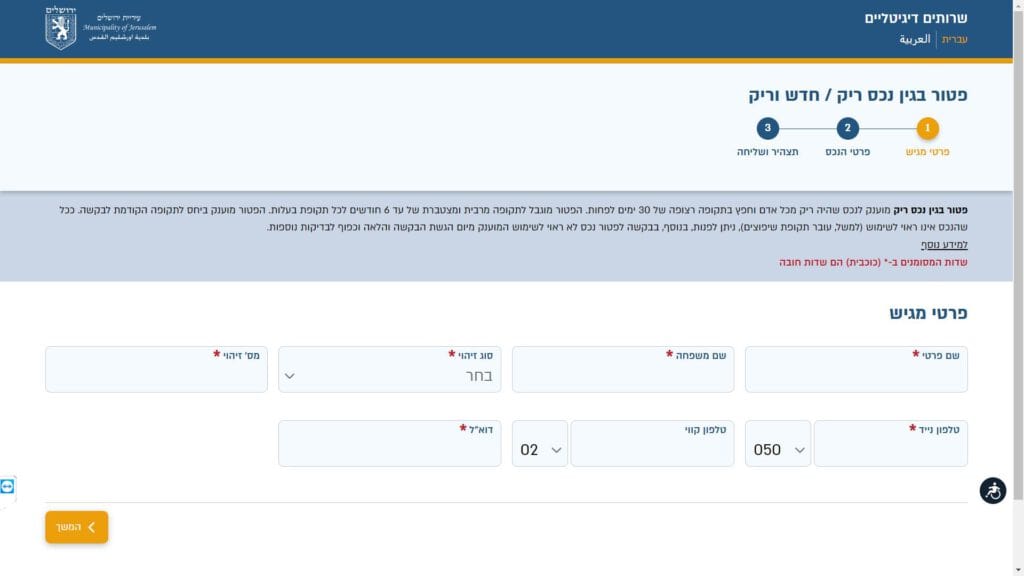
Task: Open the סוג זיהוי dropdown
Action: pyautogui.click(x=389, y=376)
